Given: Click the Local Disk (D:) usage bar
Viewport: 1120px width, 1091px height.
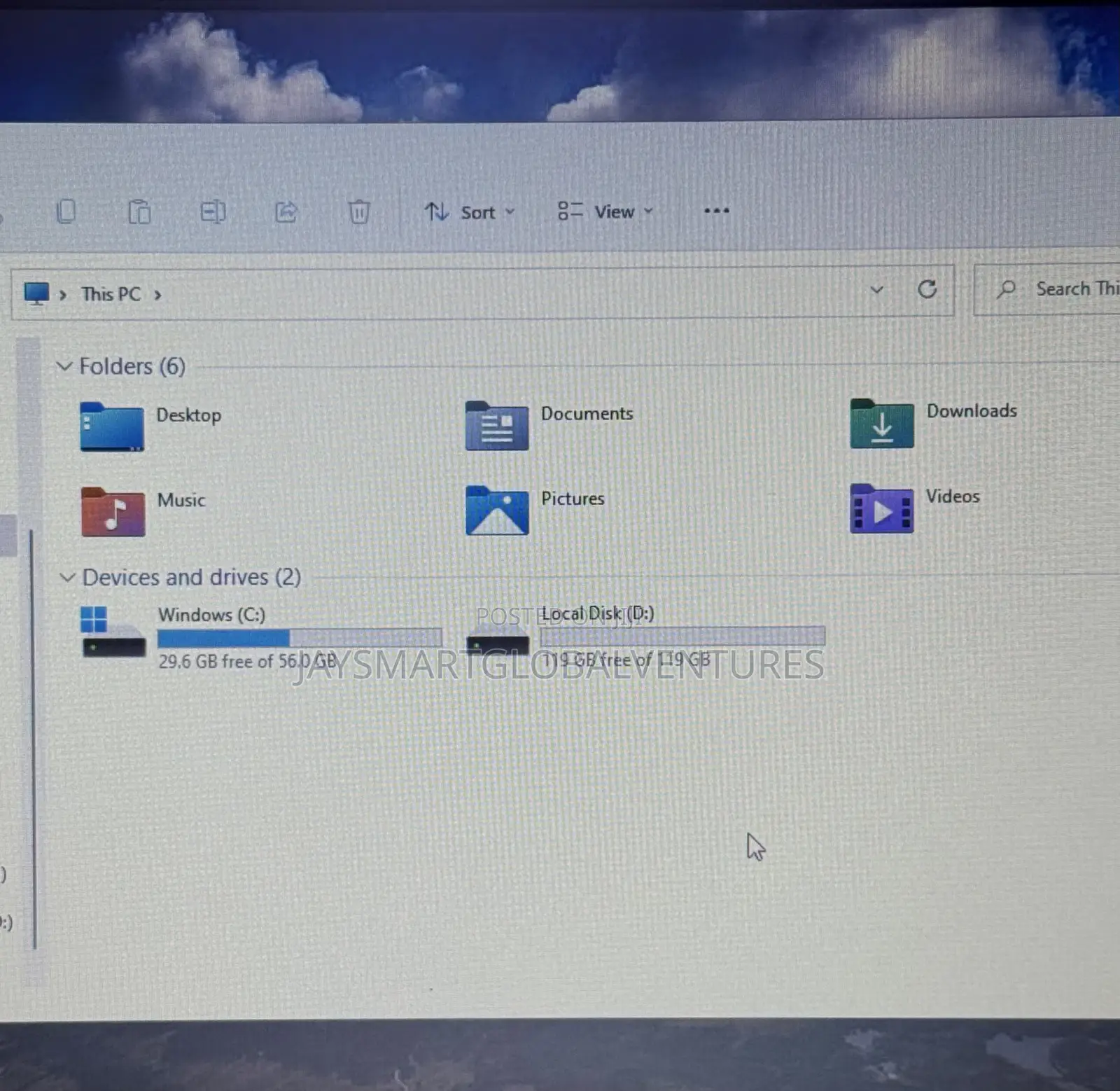Looking at the screenshot, I should 682,636.
